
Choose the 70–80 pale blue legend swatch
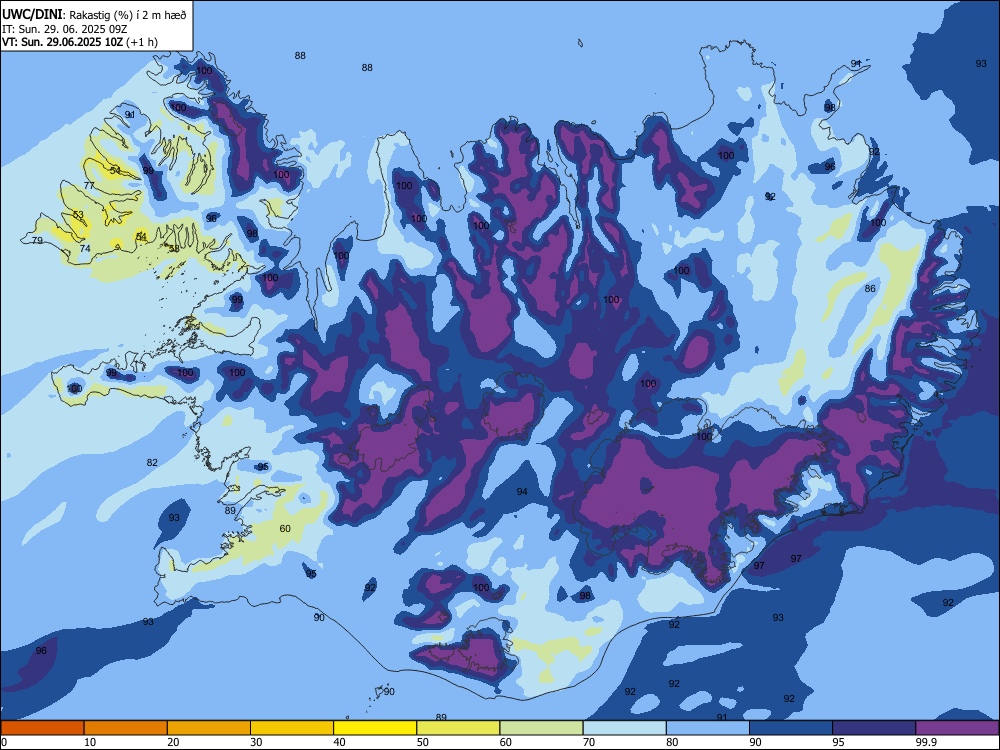[624, 728]
